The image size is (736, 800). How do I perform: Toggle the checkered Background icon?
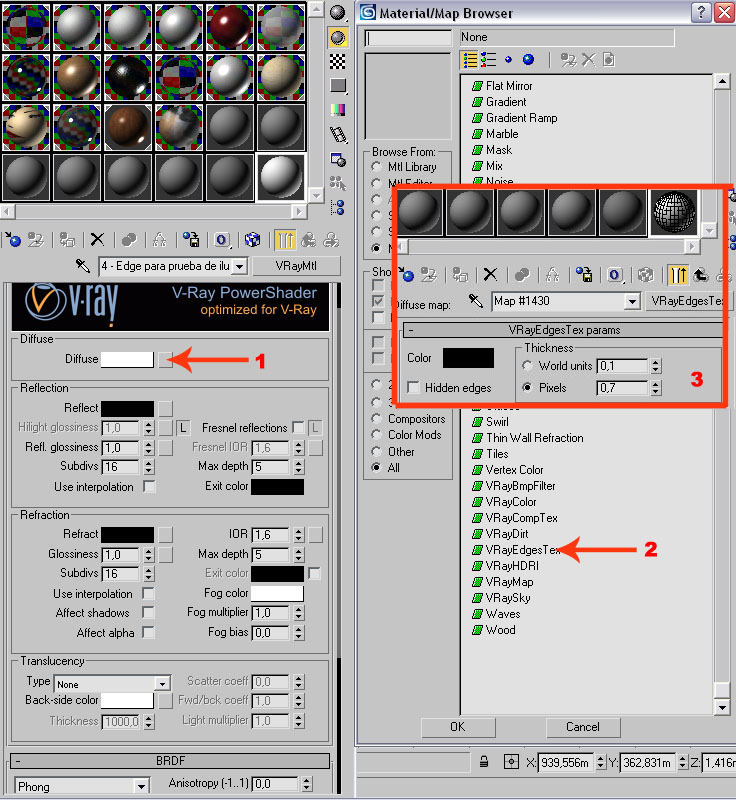click(337, 62)
